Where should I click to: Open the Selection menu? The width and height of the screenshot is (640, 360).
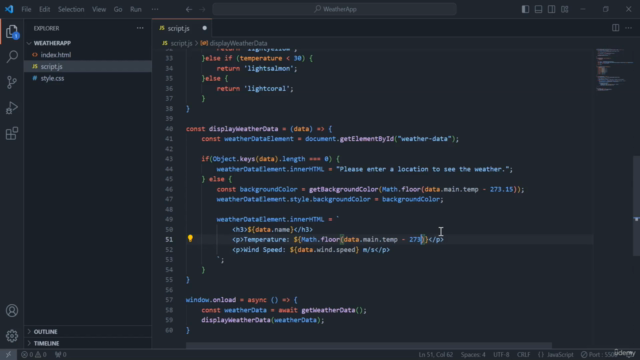(71, 9)
